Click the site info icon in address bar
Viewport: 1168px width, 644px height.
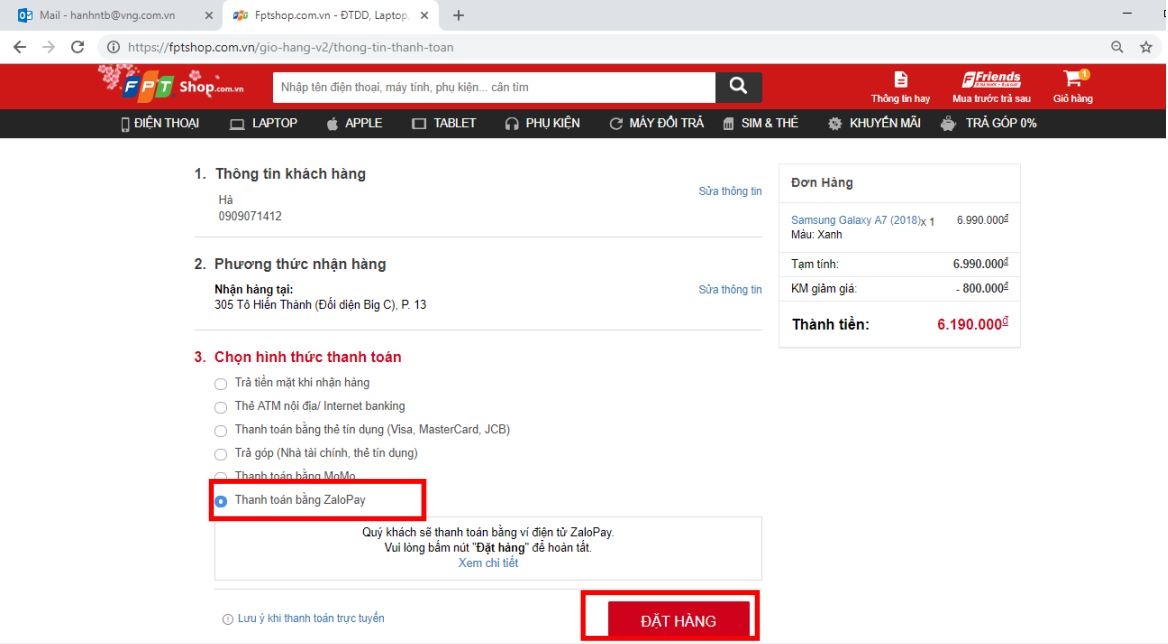(113, 47)
